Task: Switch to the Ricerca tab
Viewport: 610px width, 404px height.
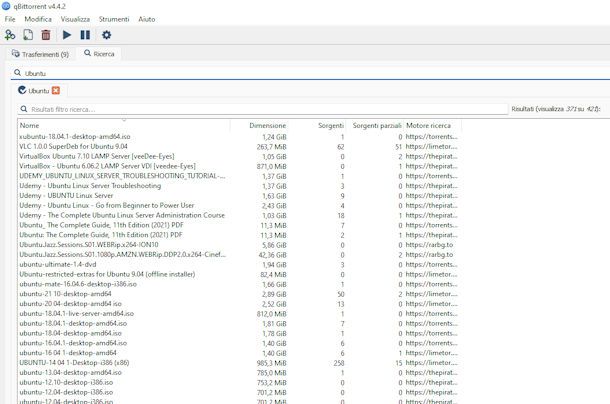Action: click(99, 54)
